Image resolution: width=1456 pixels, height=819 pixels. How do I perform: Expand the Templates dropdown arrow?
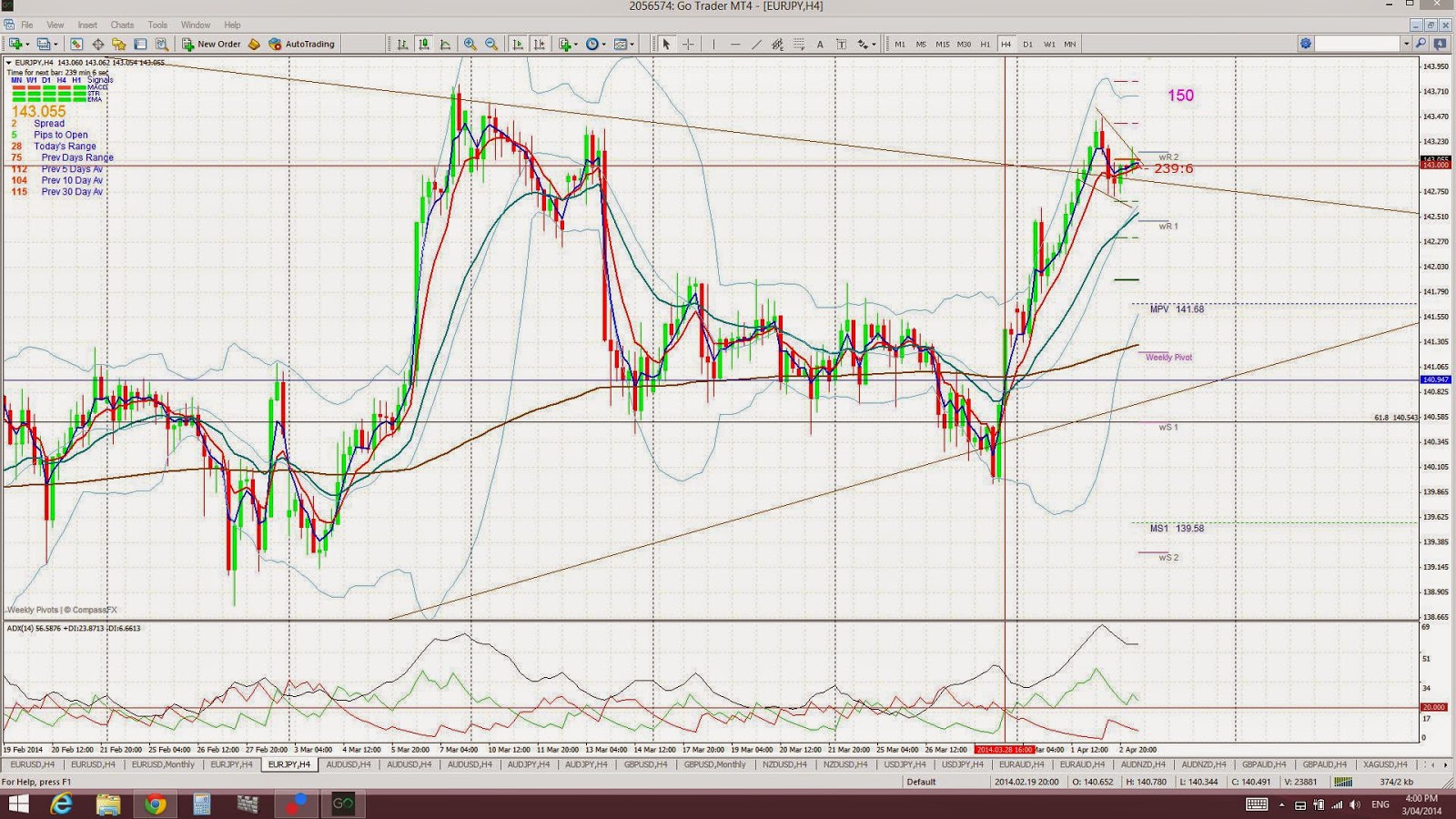coord(632,44)
